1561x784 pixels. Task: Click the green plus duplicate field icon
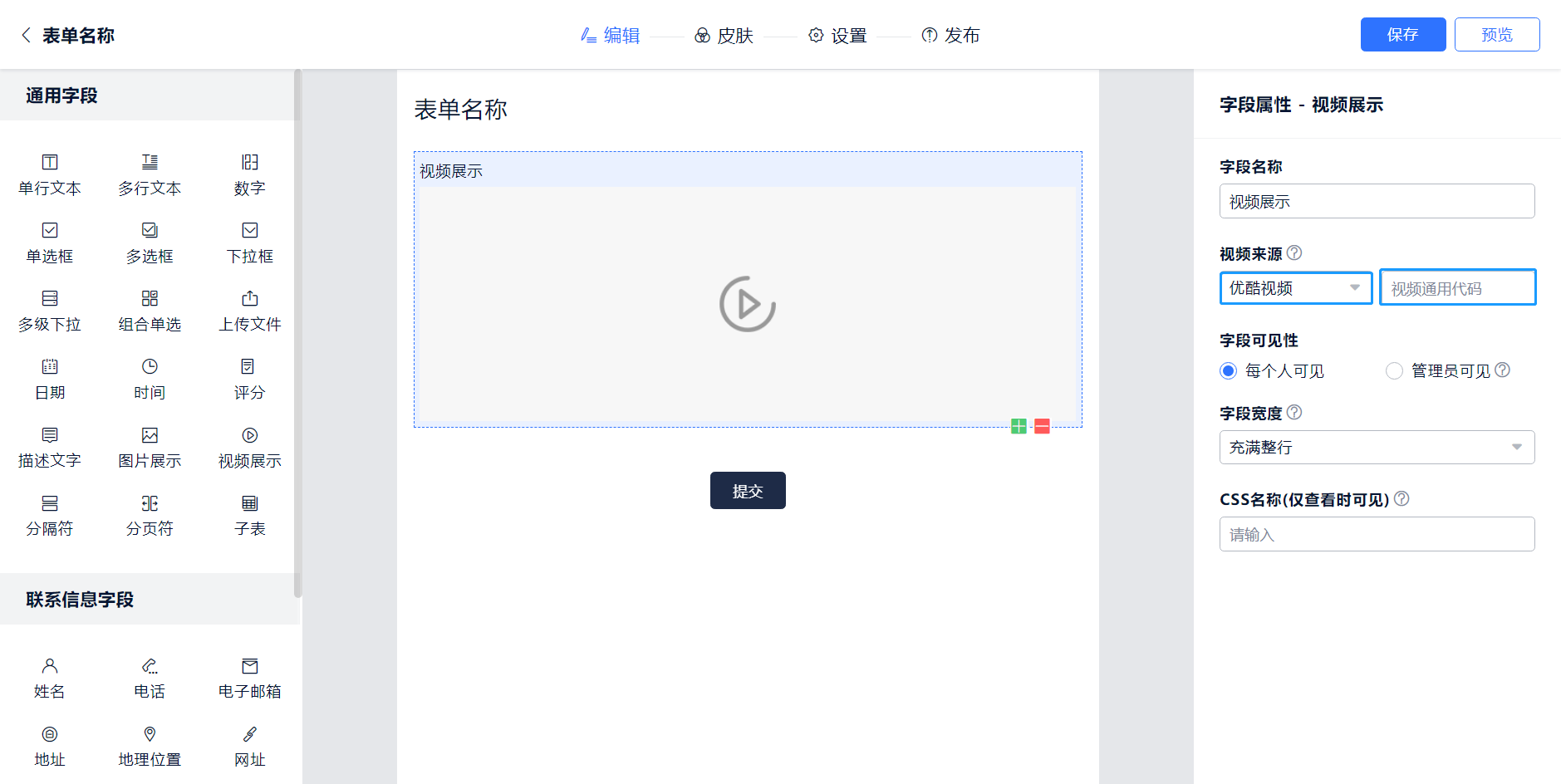(1019, 426)
